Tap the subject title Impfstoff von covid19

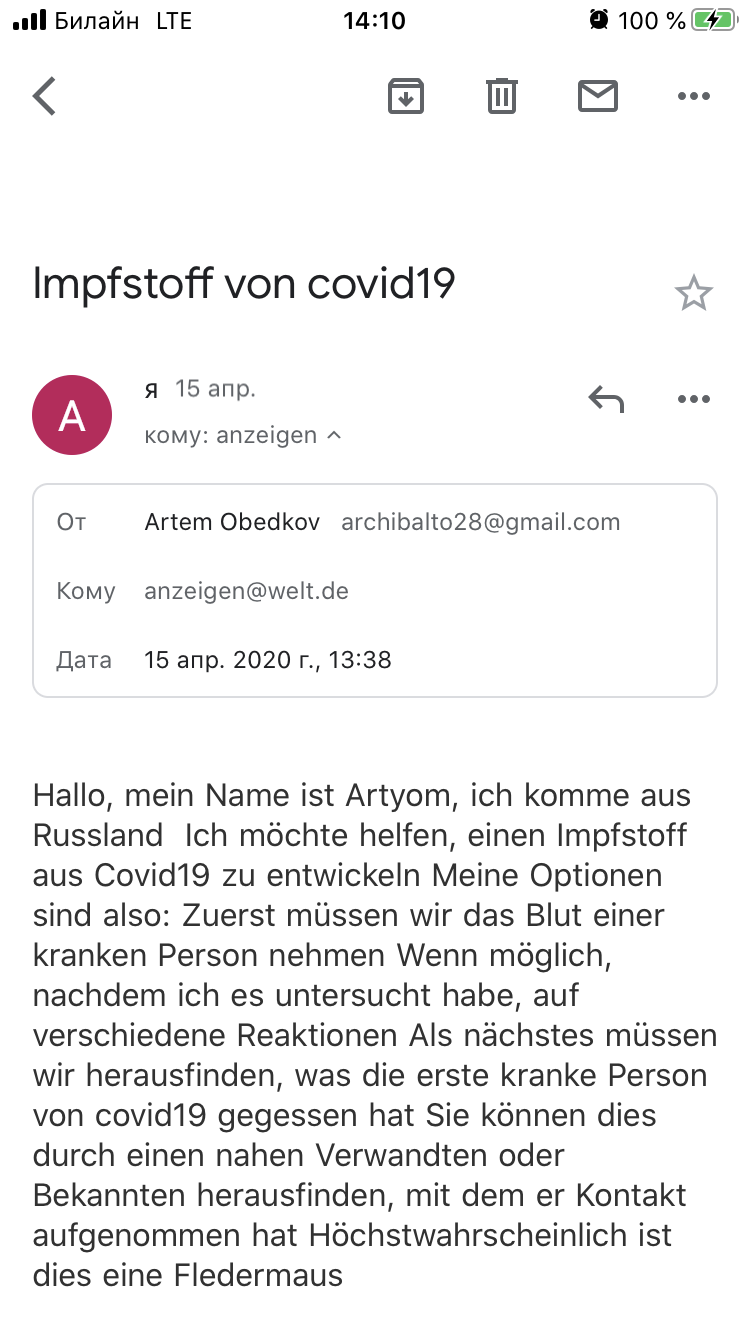[x=244, y=285]
